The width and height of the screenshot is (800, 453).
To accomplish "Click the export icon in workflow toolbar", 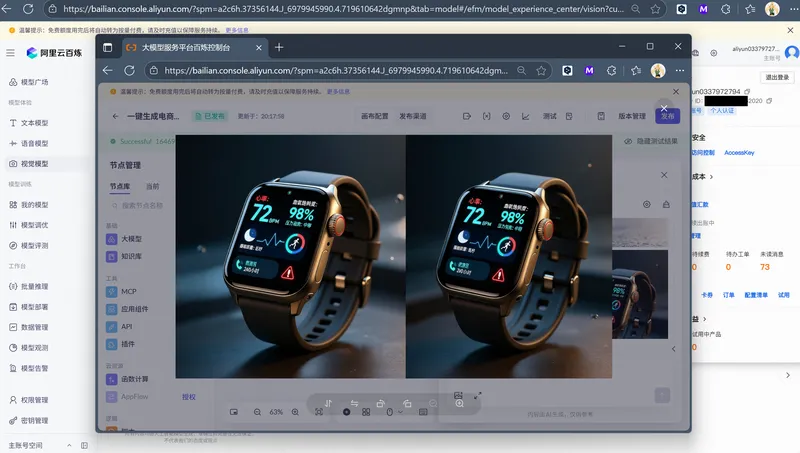I will (467, 116).
